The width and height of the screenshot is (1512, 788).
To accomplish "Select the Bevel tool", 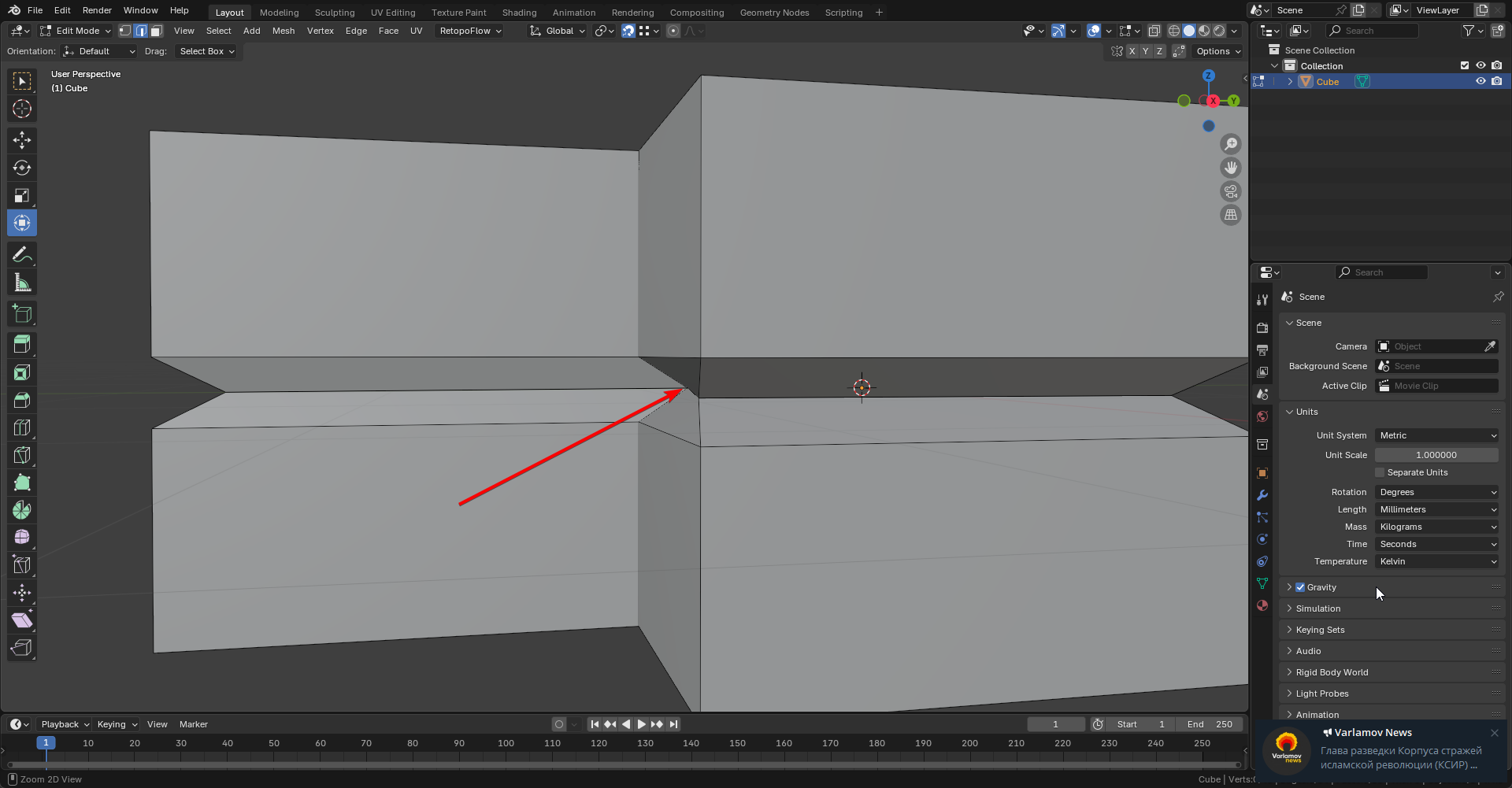I will 22,400.
